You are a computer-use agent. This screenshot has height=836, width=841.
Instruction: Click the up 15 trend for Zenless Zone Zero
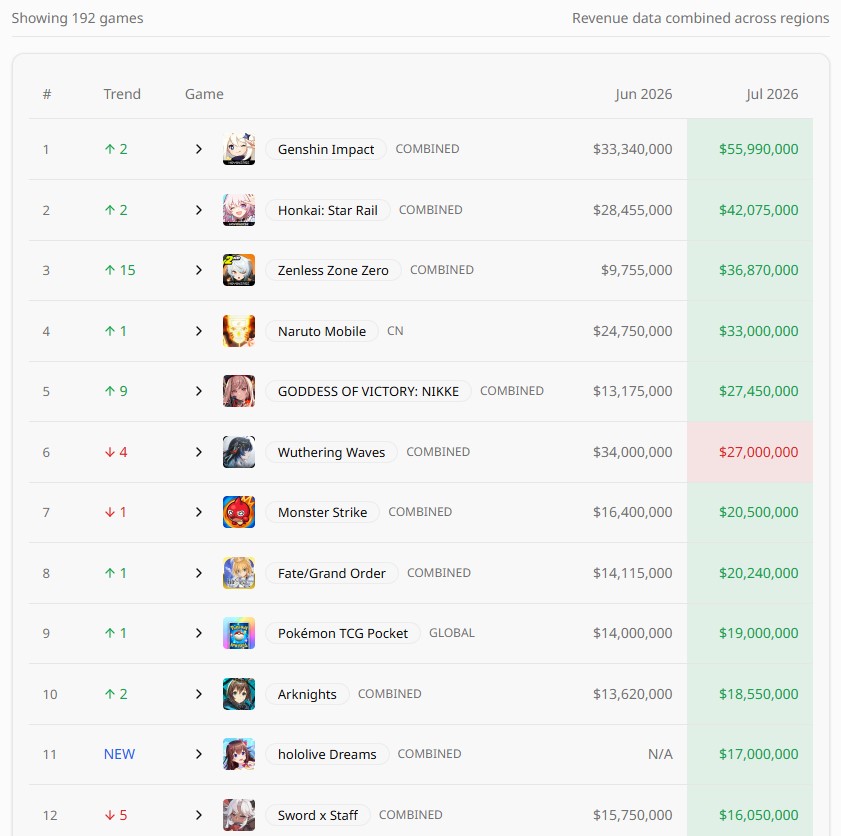tap(120, 270)
